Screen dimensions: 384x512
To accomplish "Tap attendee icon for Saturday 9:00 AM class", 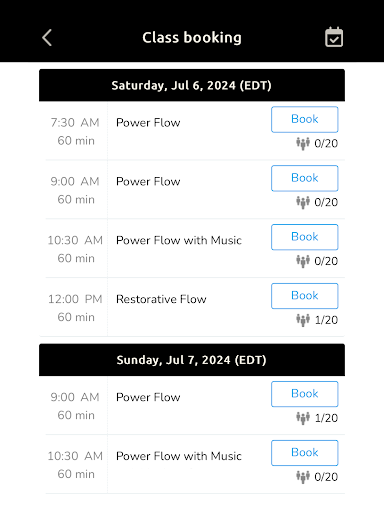I will [303, 202].
